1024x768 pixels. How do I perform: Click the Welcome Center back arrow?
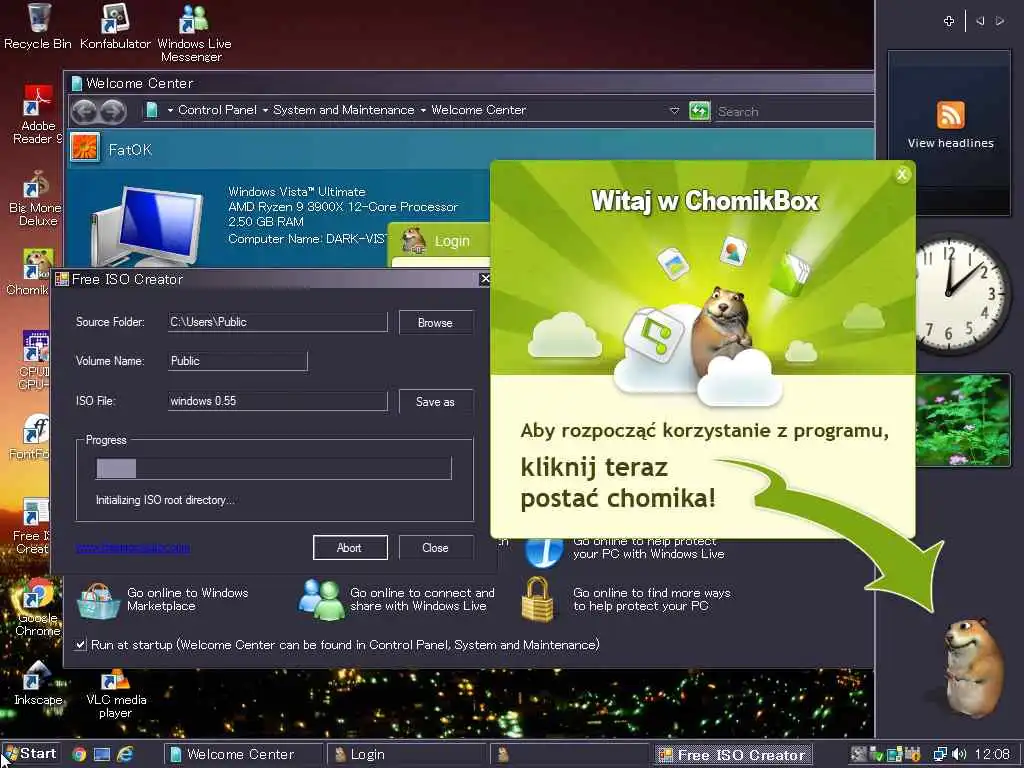click(84, 111)
